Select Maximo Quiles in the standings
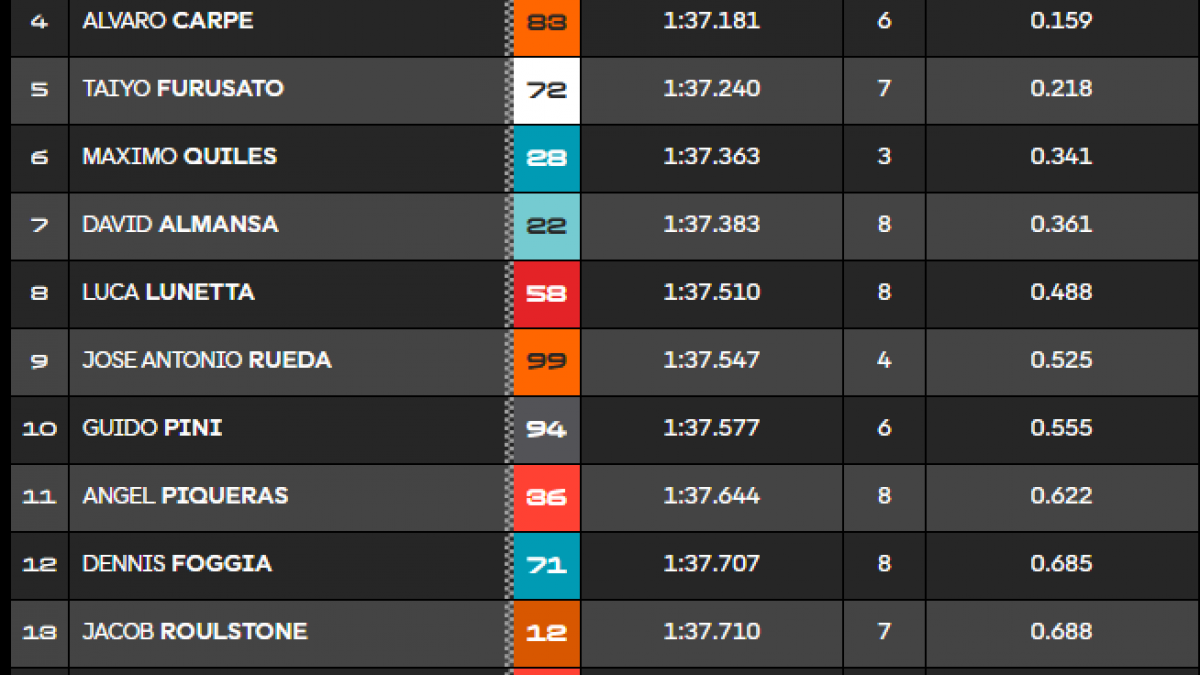The height and width of the screenshot is (675, 1200). [x=180, y=156]
